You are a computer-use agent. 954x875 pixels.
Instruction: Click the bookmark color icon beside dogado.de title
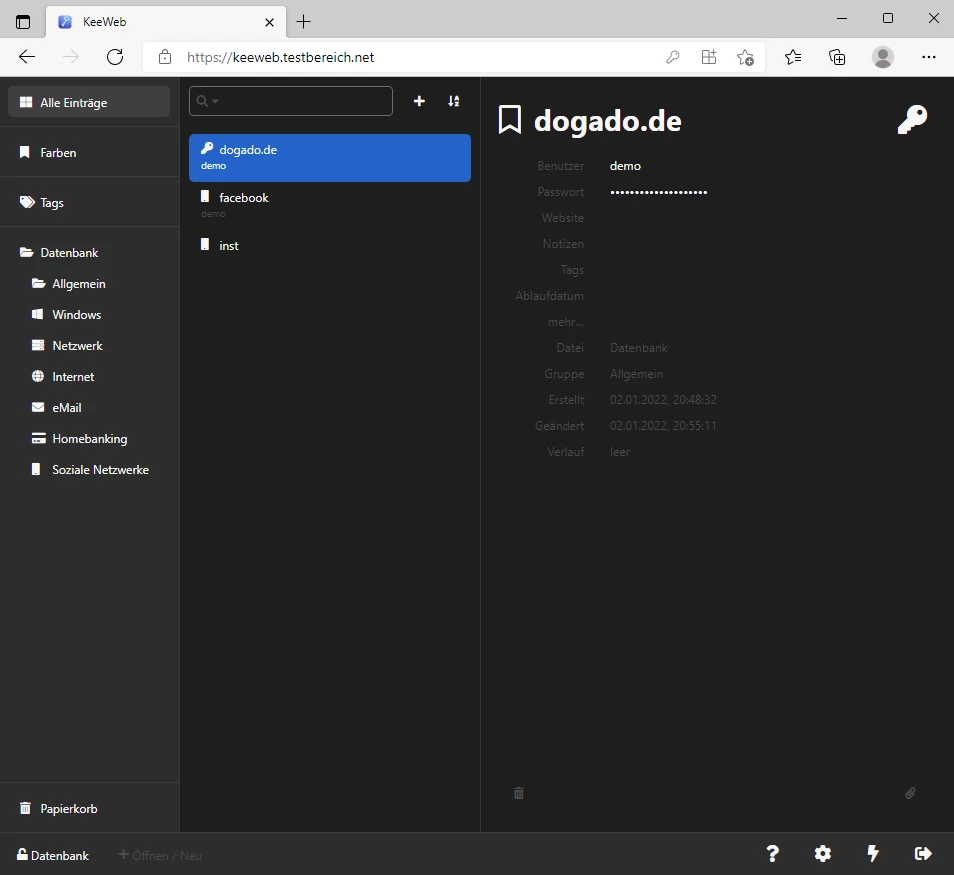click(x=510, y=121)
